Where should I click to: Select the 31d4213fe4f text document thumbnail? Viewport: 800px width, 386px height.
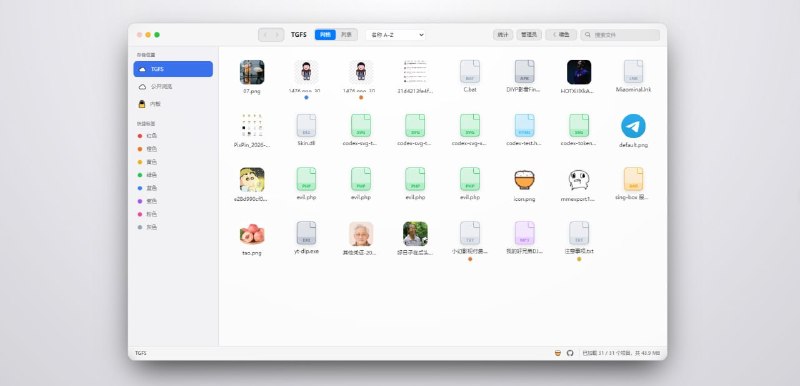pos(415,72)
